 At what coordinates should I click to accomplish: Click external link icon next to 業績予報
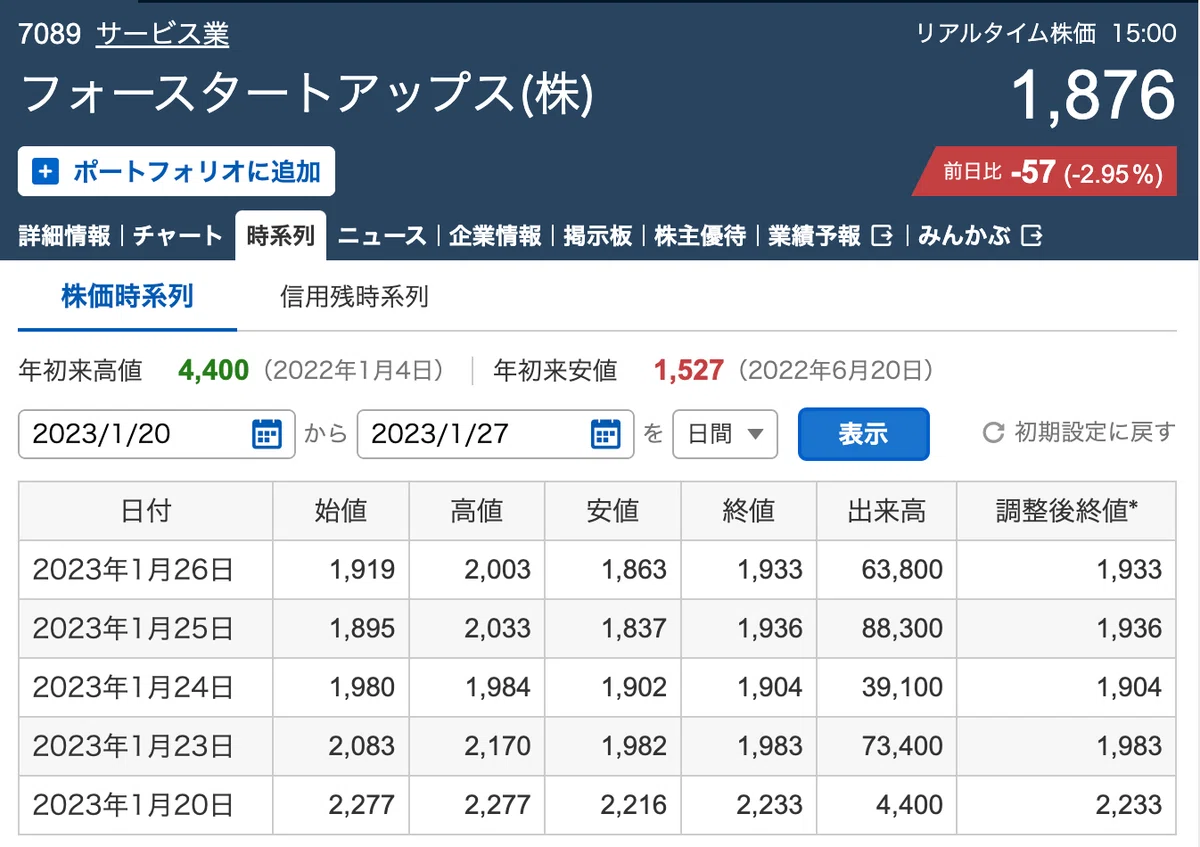click(x=882, y=236)
